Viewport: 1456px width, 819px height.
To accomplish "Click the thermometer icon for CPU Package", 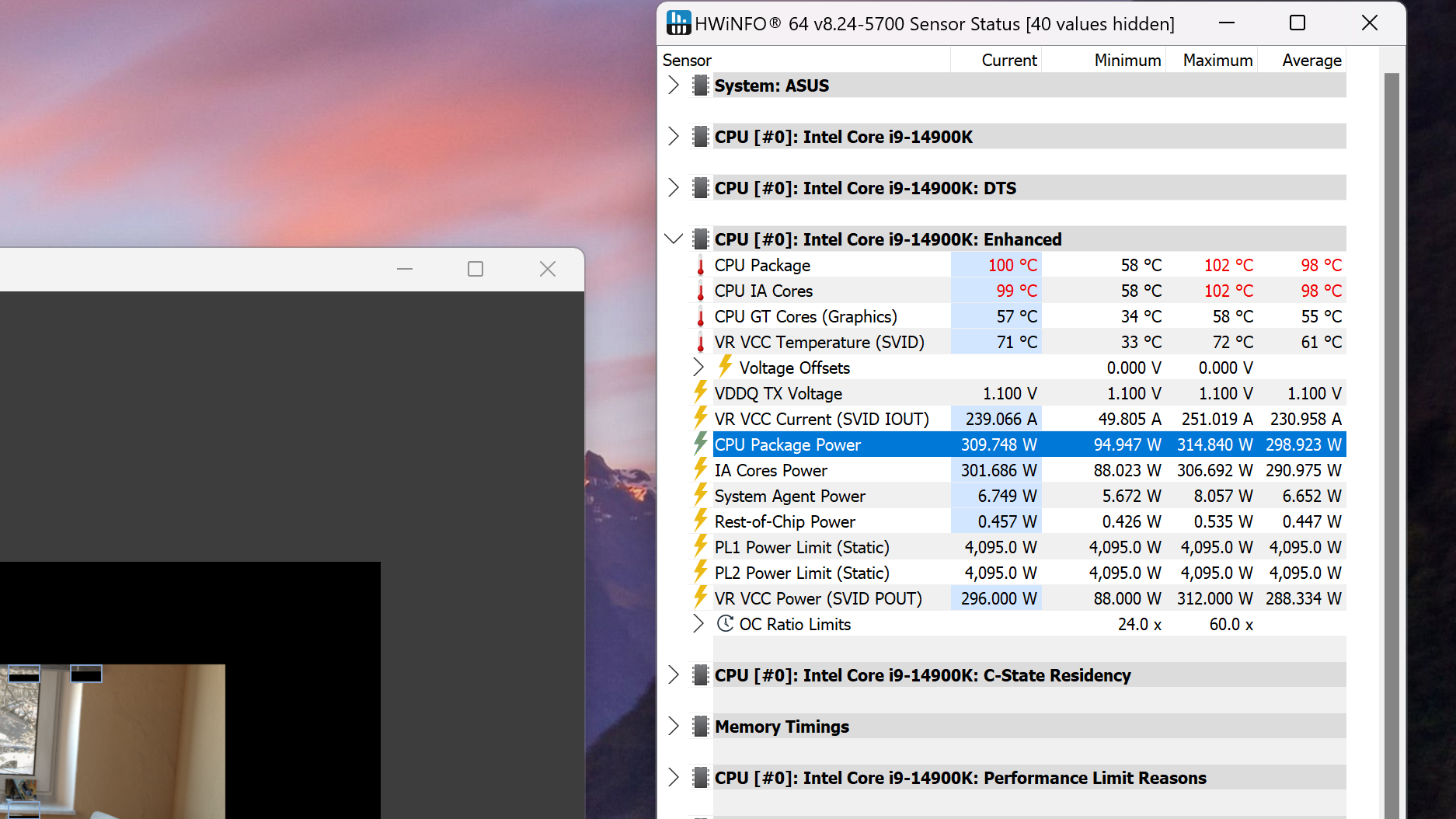I will (701, 265).
